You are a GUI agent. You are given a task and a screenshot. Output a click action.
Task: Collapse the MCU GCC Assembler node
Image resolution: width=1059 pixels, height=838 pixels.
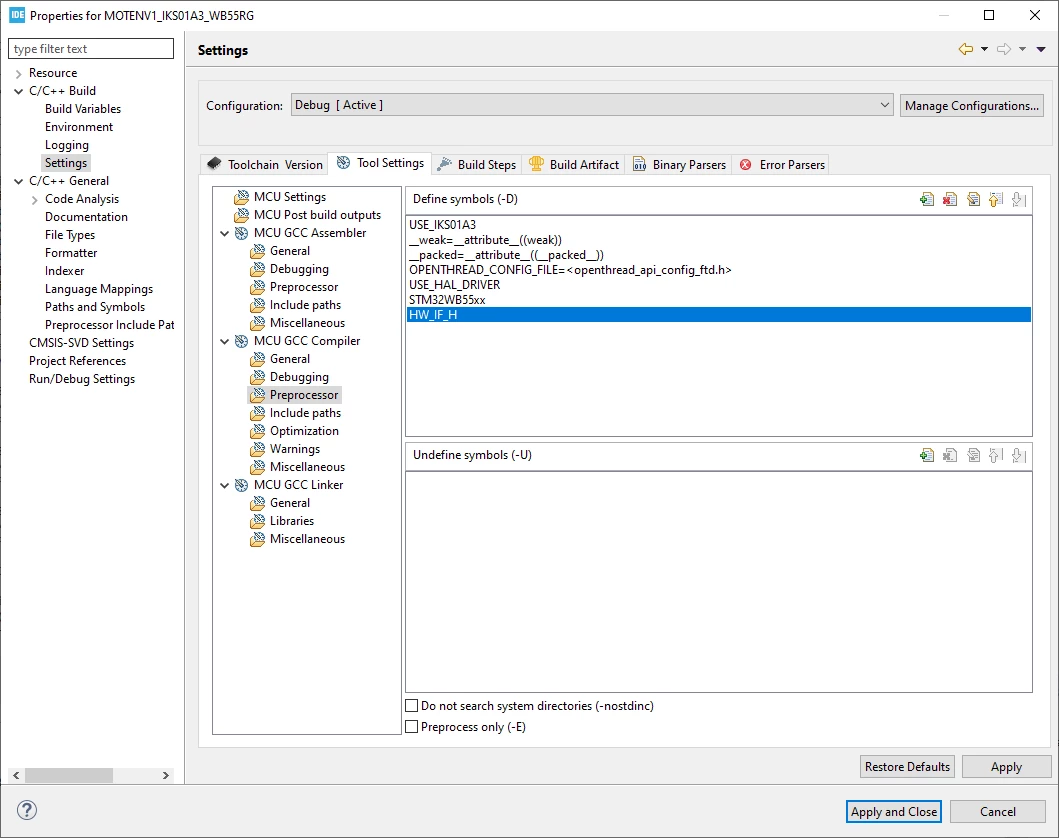(x=225, y=233)
